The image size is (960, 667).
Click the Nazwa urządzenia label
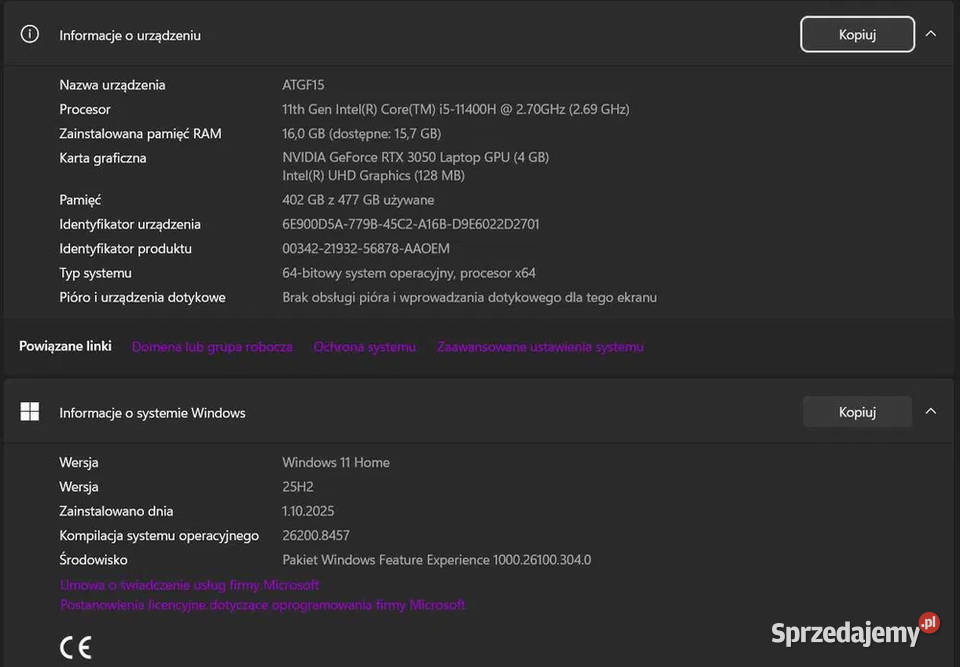pyautogui.click(x=112, y=85)
